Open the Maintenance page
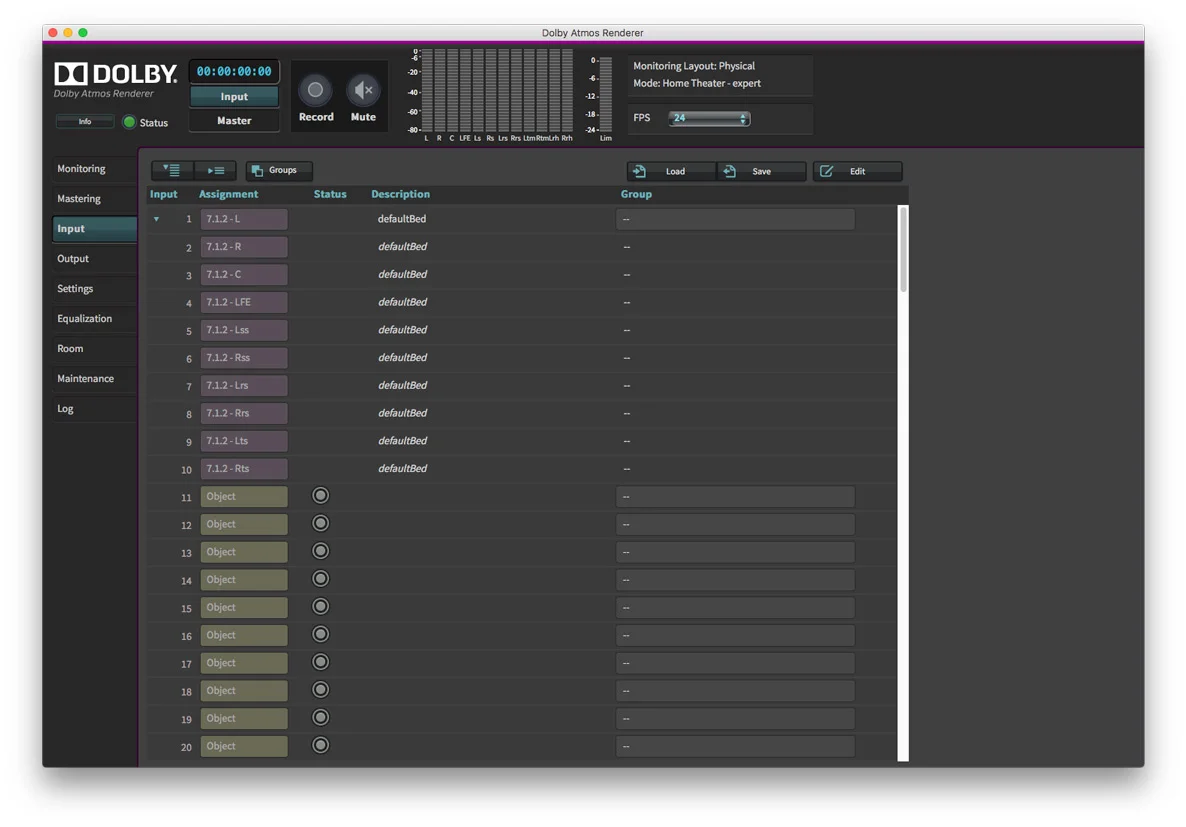 (94, 378)
